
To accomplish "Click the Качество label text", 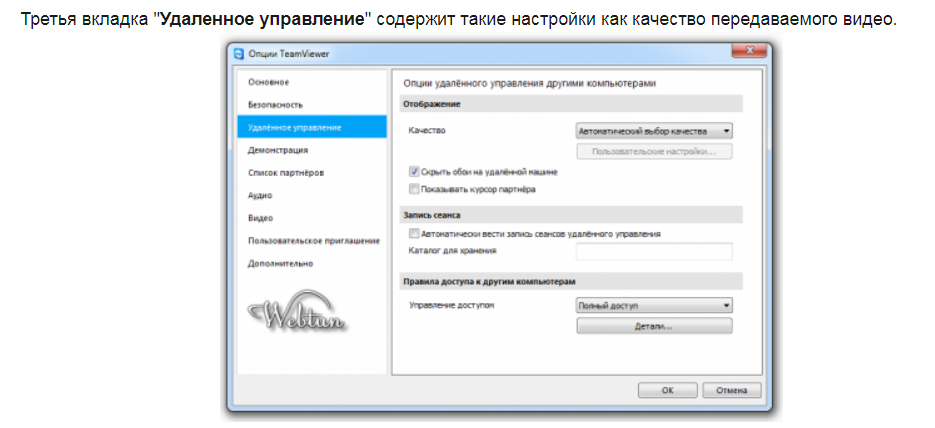I will (427, 131).
